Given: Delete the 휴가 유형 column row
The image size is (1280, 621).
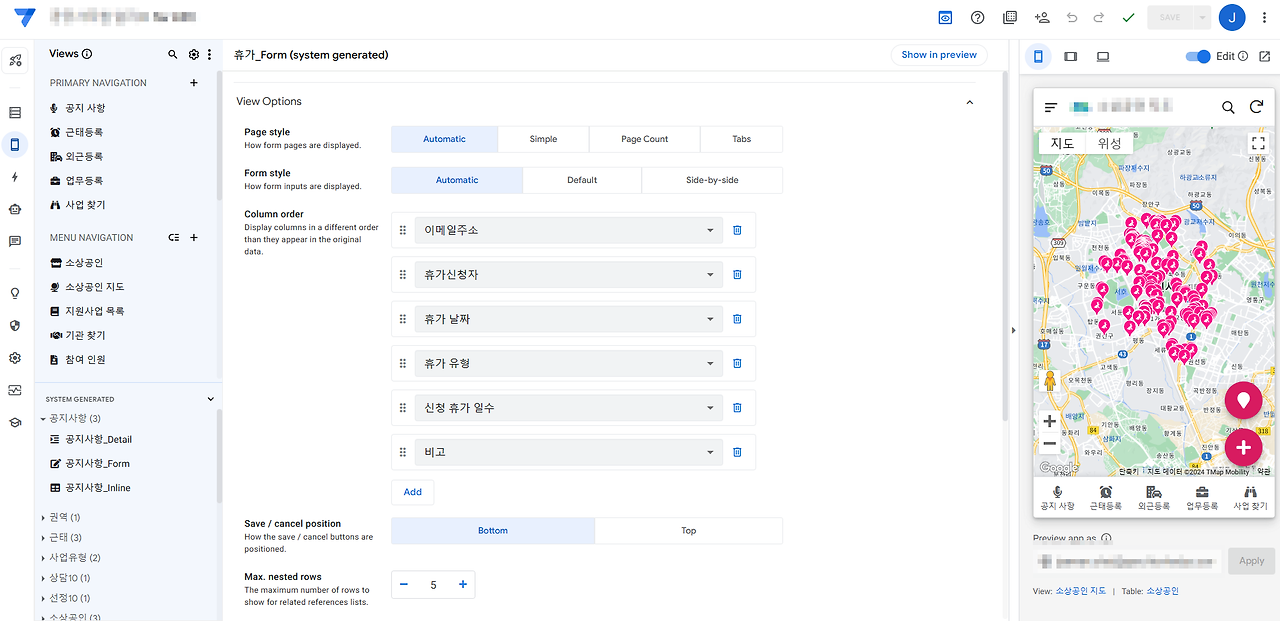Looking at the screenshot, I should pyautogui.click(x=737, y=363).
